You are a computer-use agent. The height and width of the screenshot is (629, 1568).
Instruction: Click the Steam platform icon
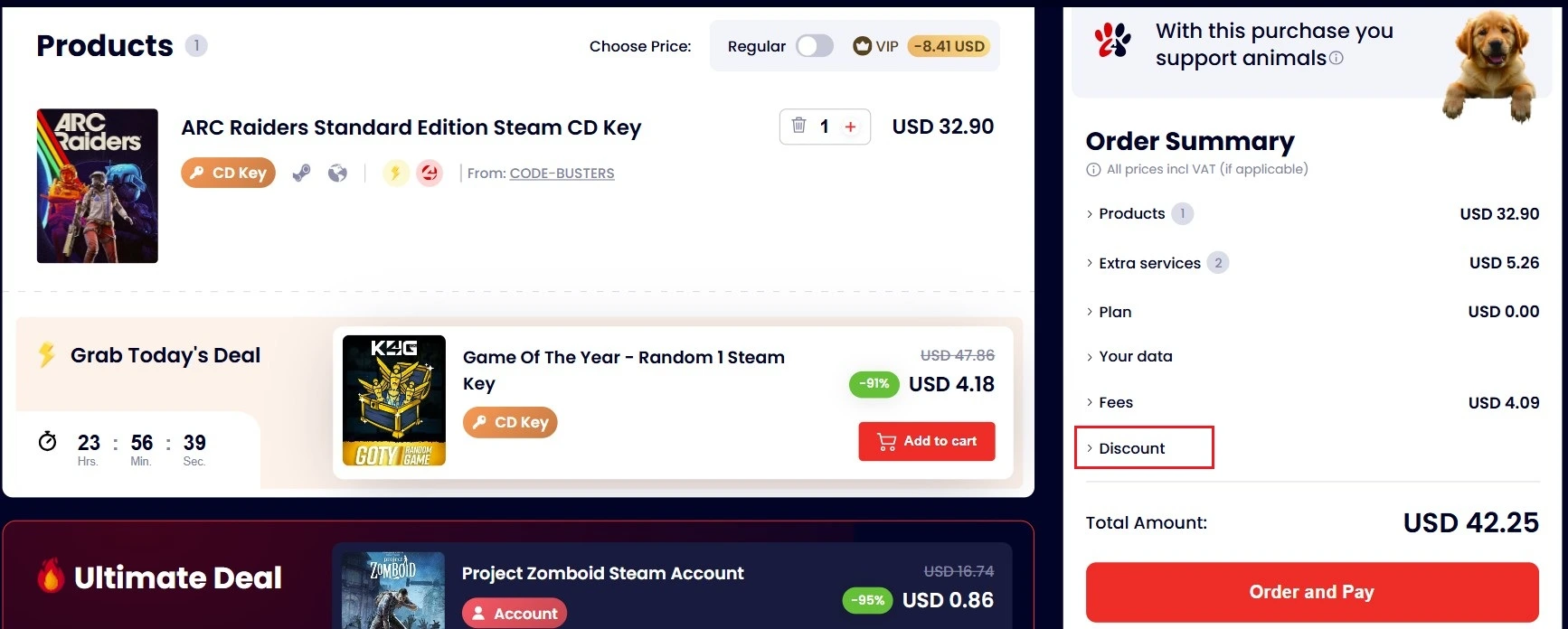point(302,173)
